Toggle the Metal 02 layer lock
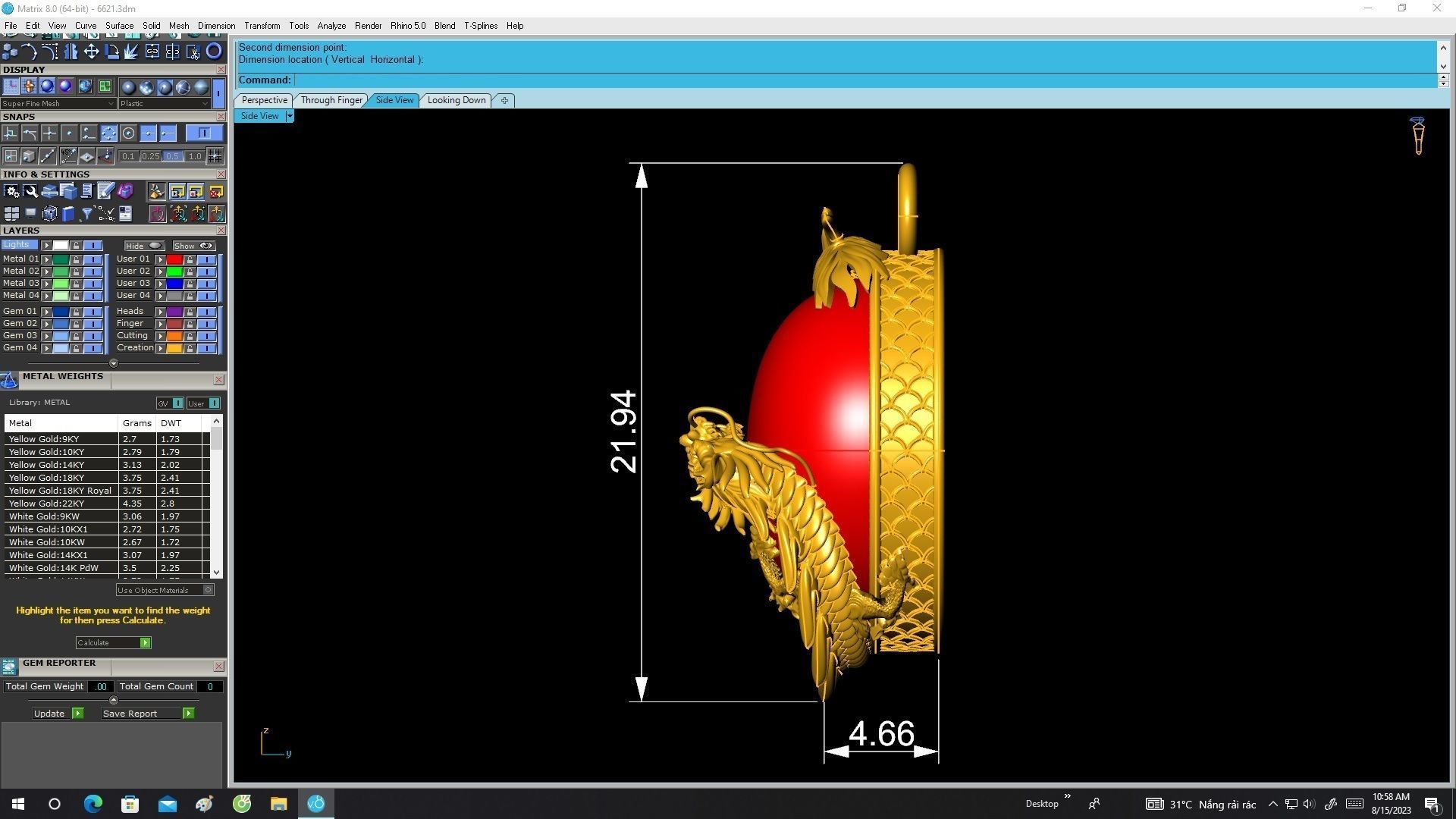The height and width of the screenshot is (819, 1456). 77,271
